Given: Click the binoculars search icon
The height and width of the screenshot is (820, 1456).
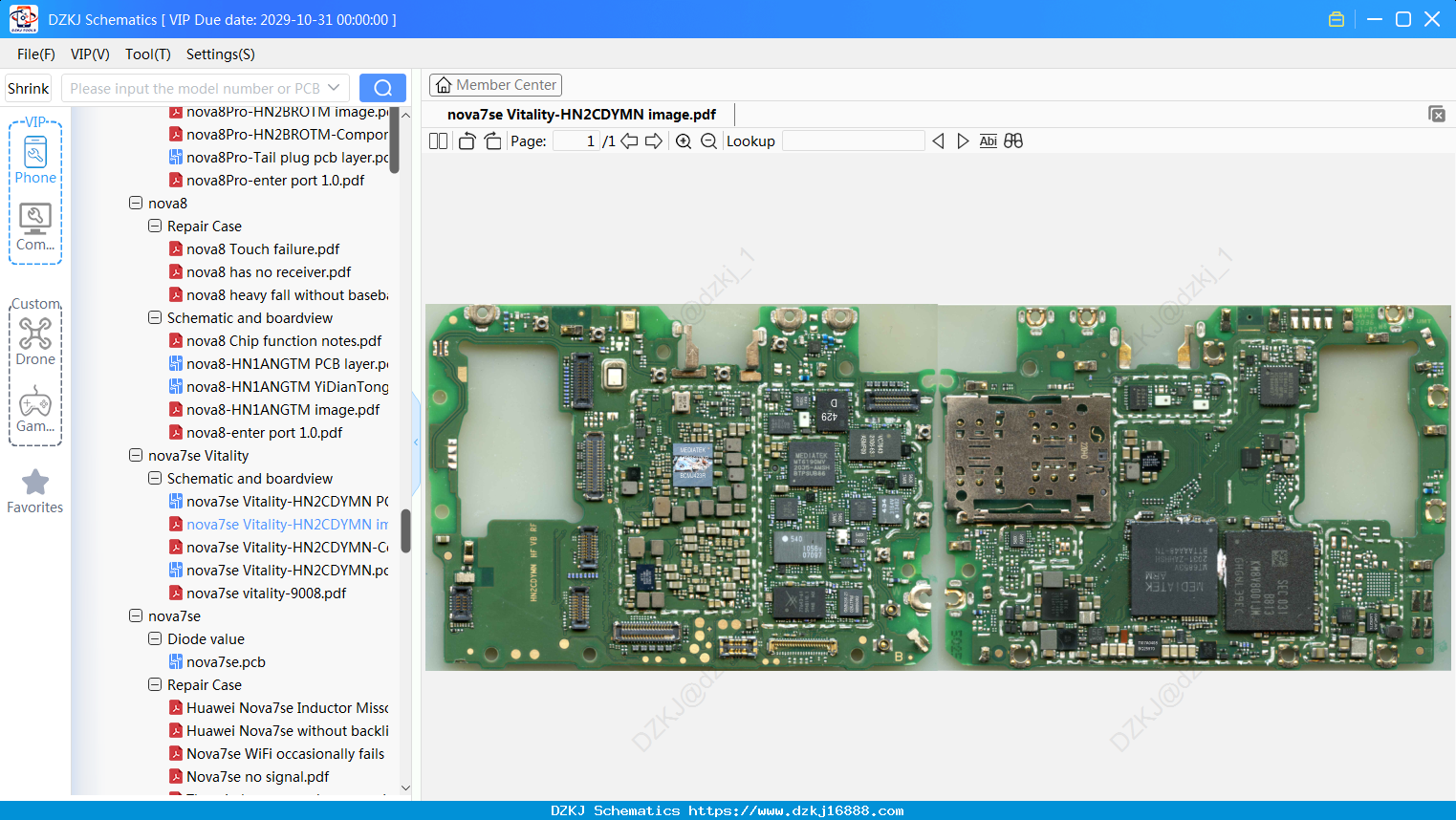Looking at the screenshot, I should tap(1013, 141).
